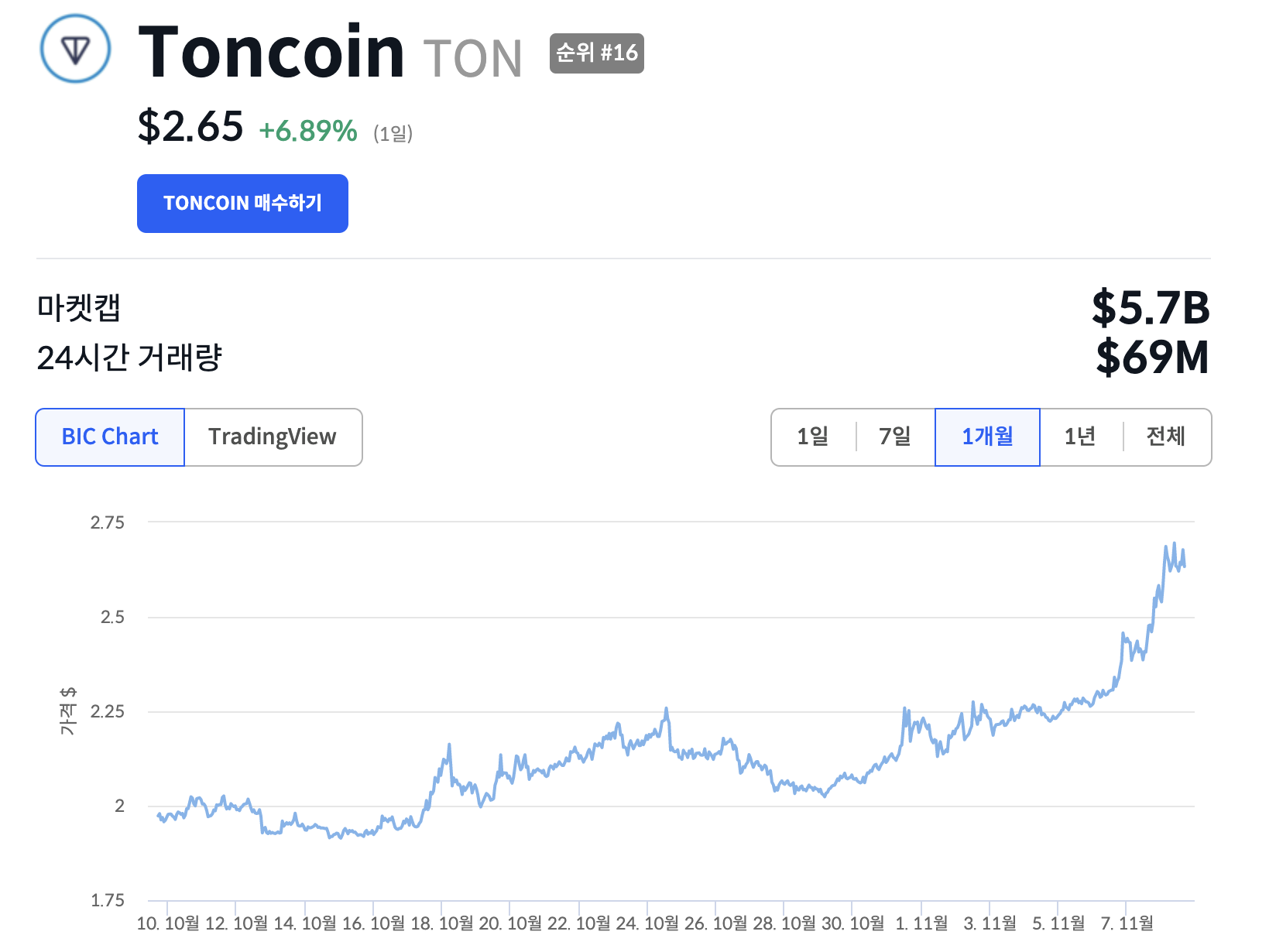Click the TON ticker symbol
The image size is (1276, 952).
(472, 59)
